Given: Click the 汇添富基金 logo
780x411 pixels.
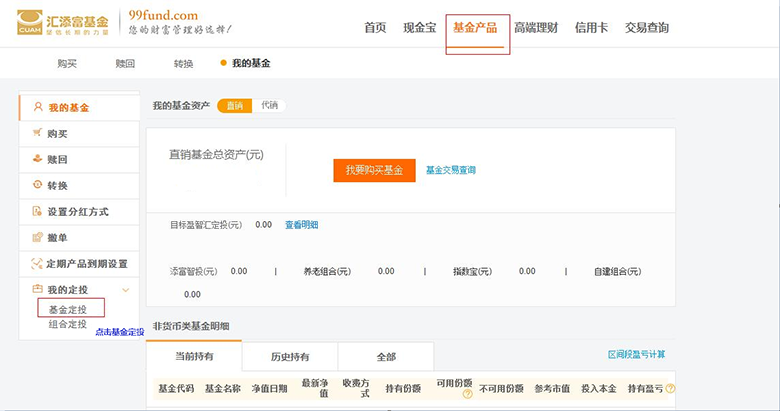Looking at the screenshot, I should click(63, 23).
